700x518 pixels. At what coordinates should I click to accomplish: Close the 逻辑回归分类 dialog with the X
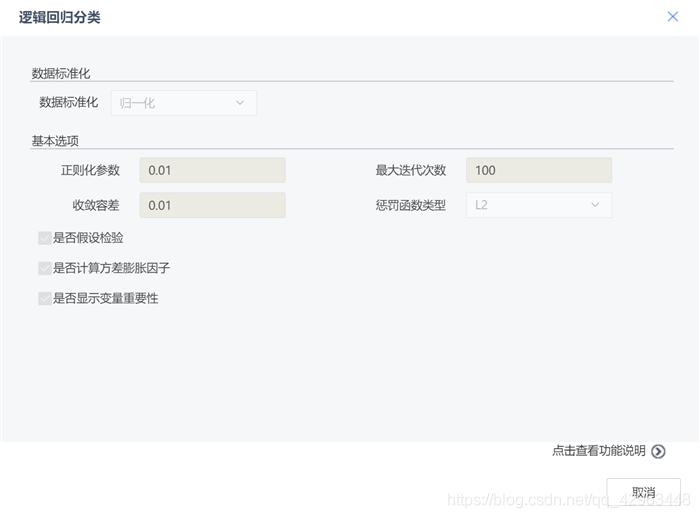click(672, 17)
